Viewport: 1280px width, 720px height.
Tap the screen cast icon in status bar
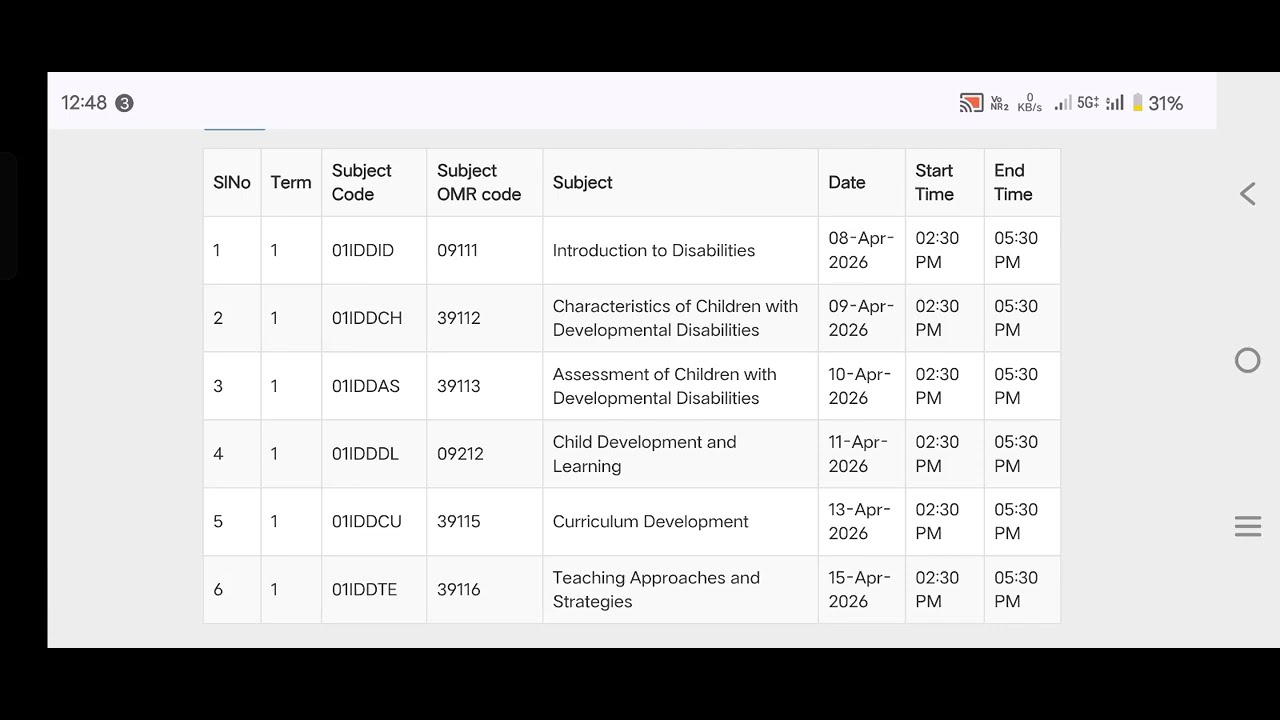point(971,103)
